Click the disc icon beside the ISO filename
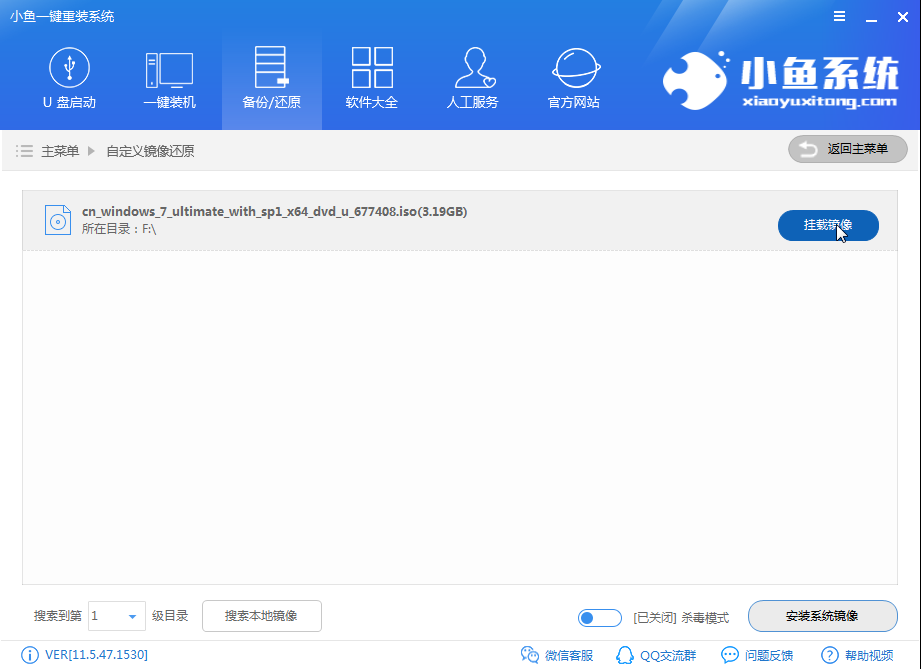 pos(57,219)
